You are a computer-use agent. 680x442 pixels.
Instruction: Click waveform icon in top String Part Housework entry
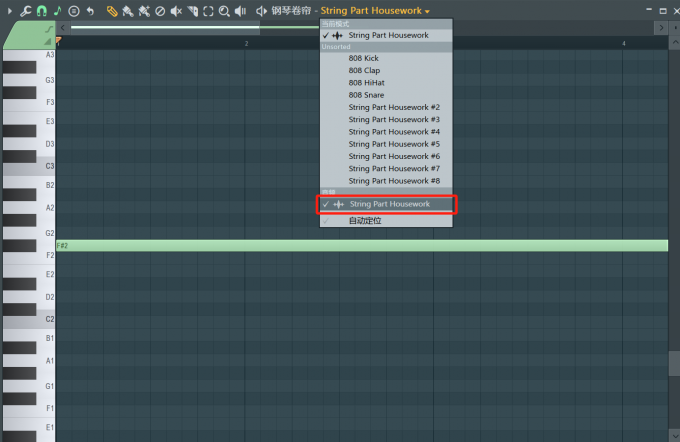click(337, 36)
